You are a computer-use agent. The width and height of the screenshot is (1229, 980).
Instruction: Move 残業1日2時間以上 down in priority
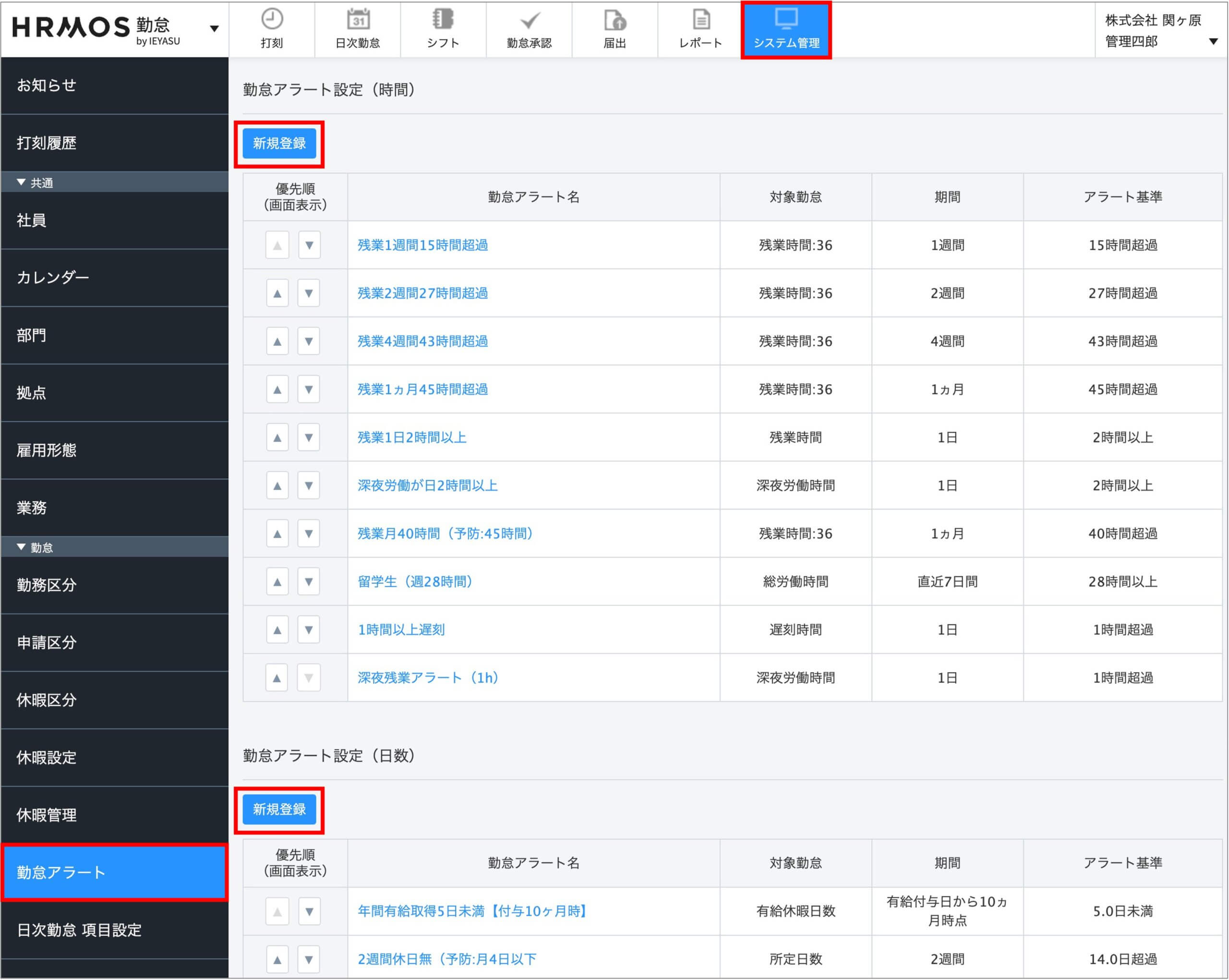(308, 438)
